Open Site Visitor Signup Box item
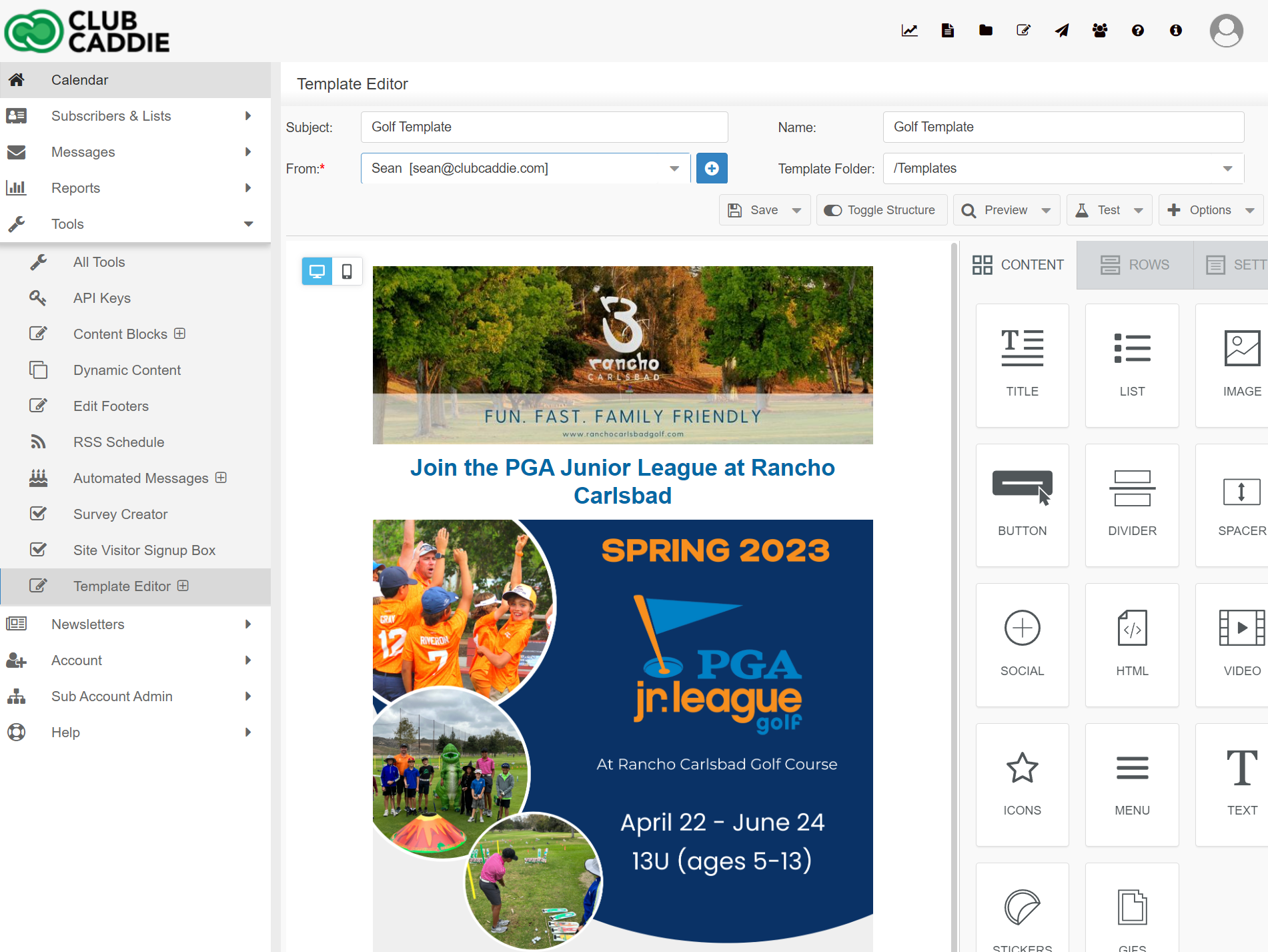The image size is (1268, 952). [135, 550]
